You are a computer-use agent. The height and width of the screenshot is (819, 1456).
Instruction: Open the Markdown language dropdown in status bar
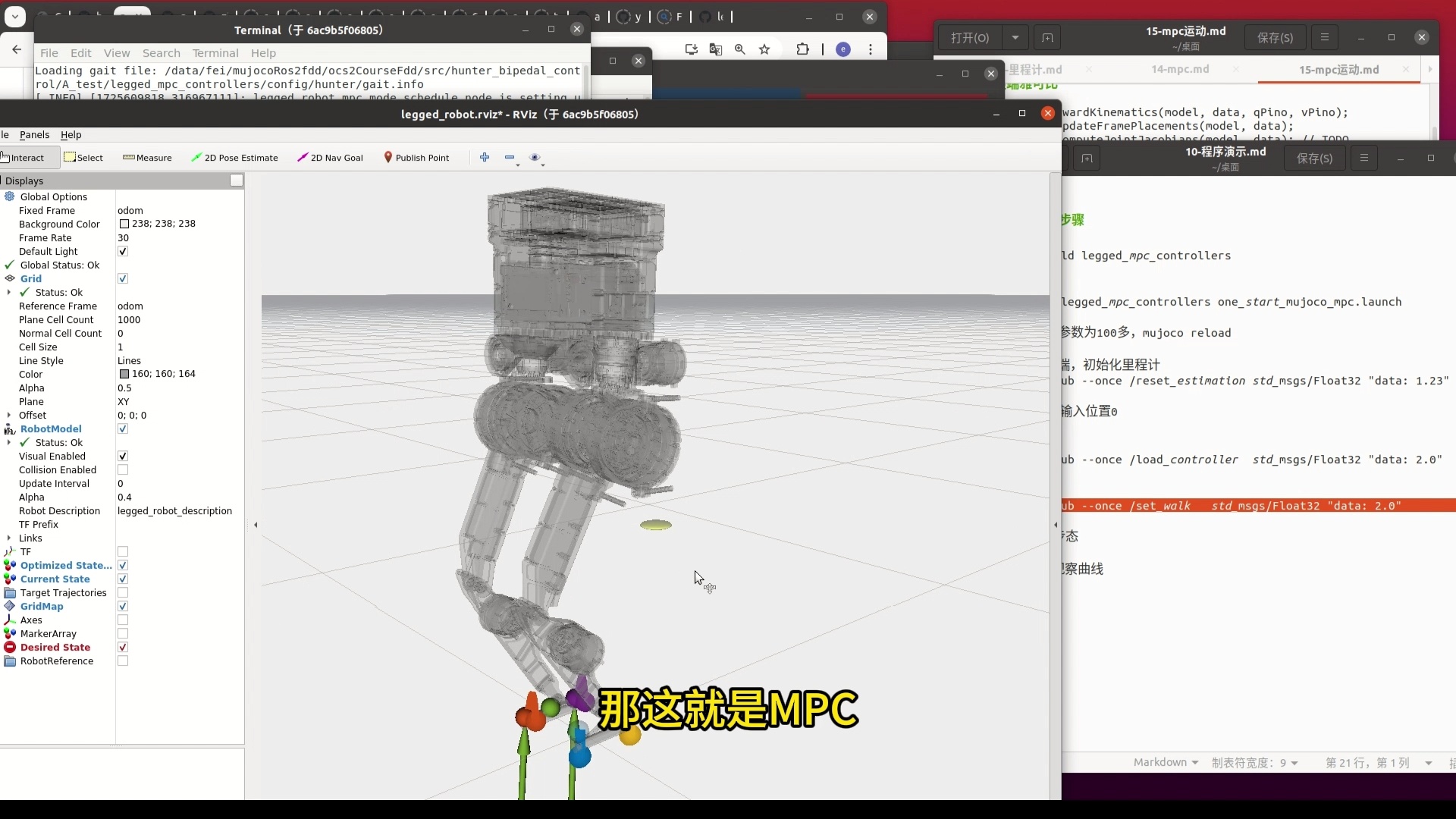(x=1166, y=763)
